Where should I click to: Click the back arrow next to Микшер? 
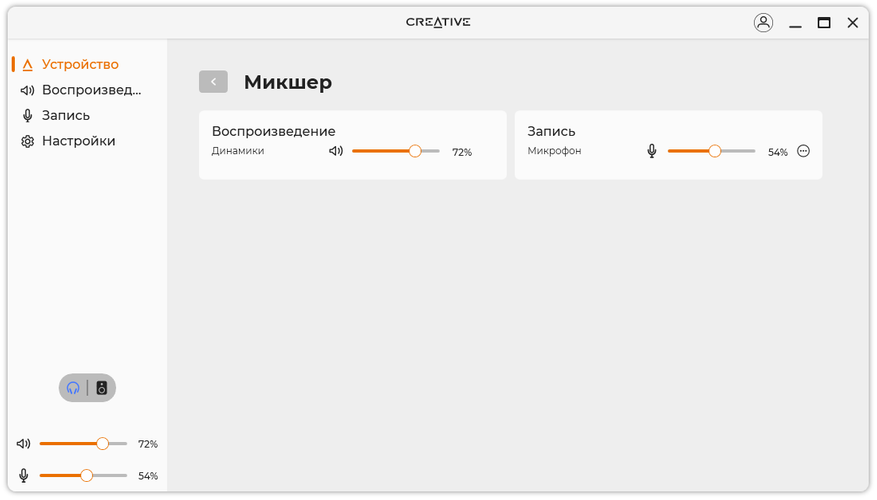pos(213,82)
